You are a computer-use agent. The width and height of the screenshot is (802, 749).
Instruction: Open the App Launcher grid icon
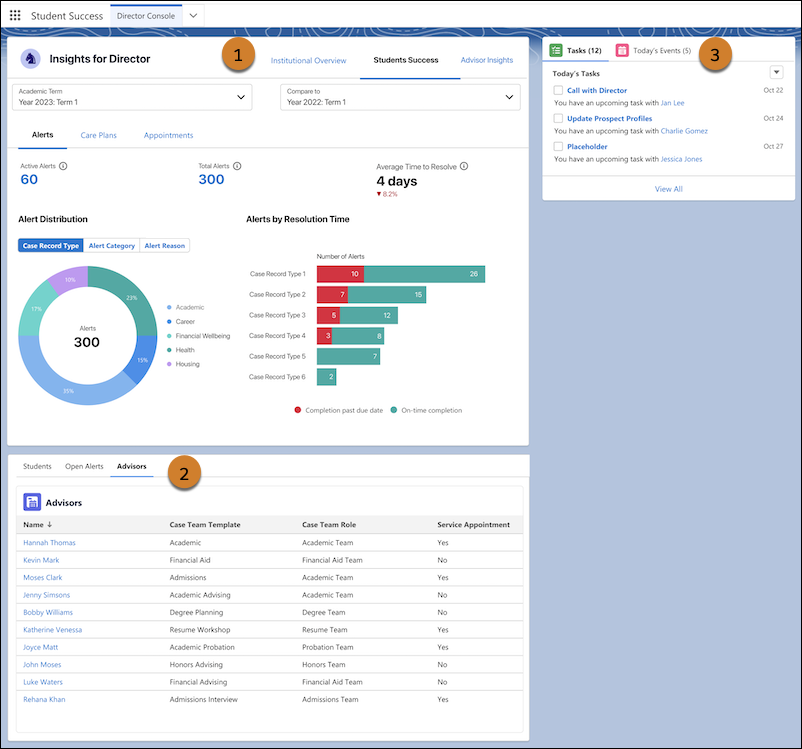pyautogui.click(x=15, y=16)
